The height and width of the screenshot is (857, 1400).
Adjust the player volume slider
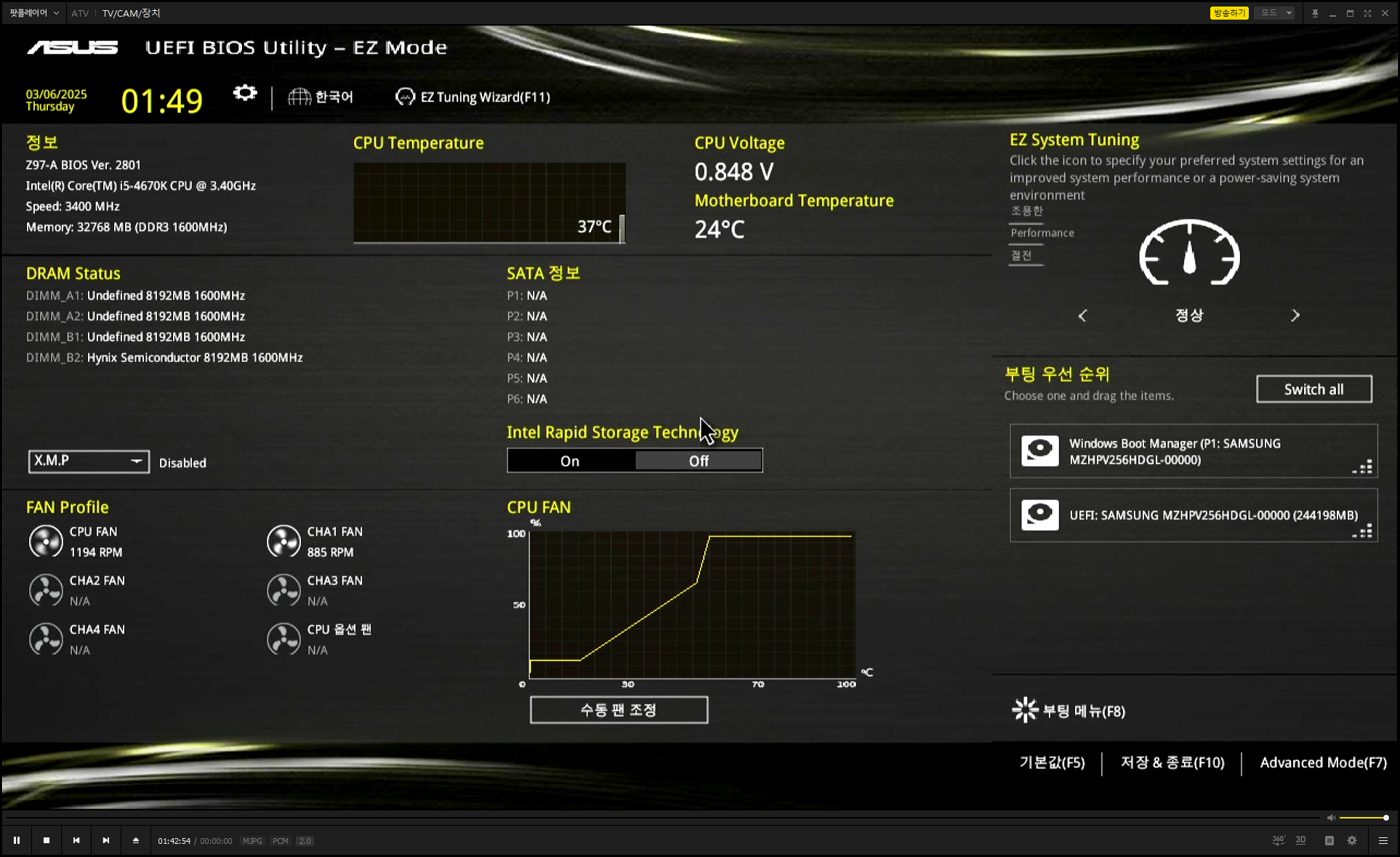1363,818
